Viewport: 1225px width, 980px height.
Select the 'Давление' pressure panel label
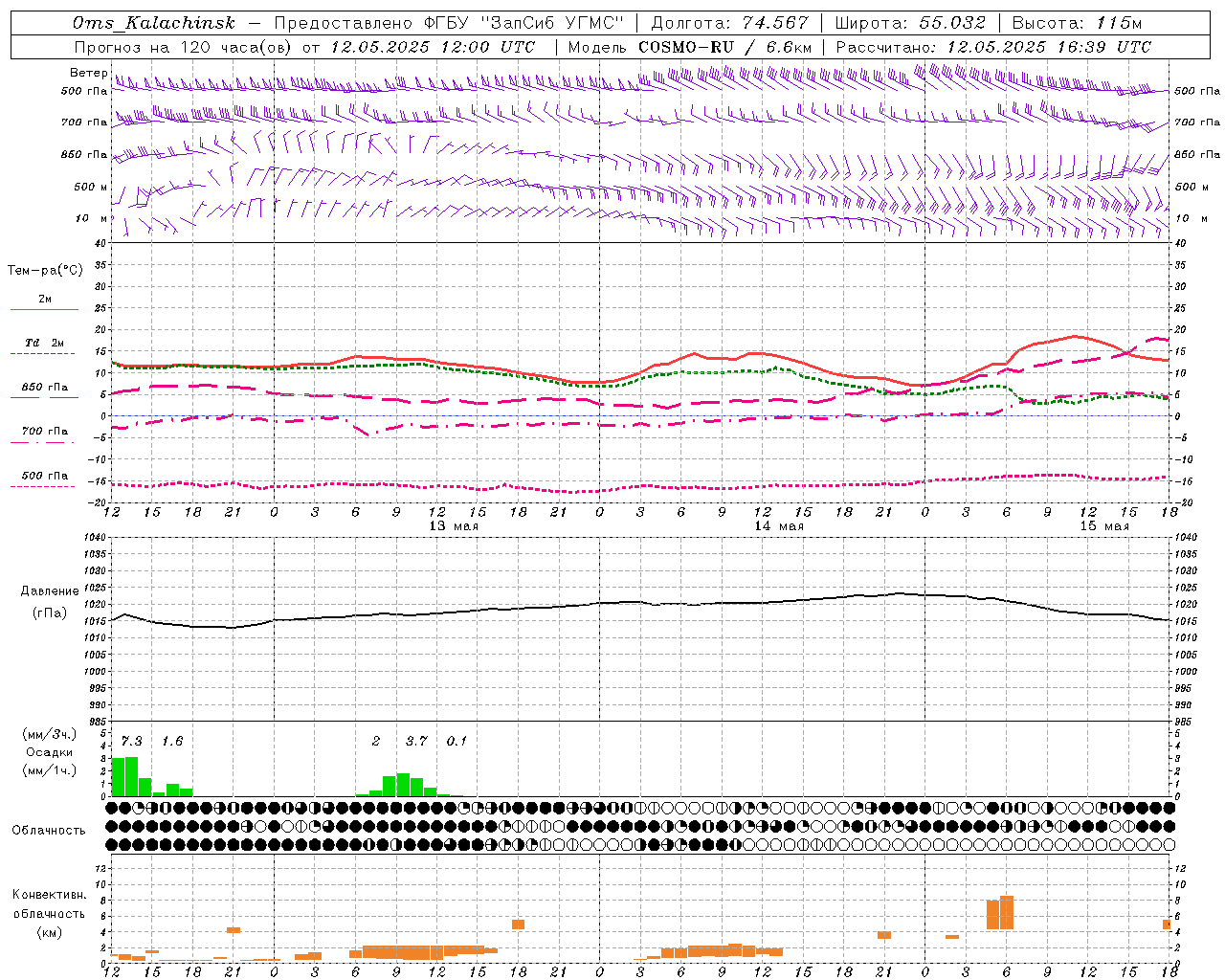click(x=50, y=591)
